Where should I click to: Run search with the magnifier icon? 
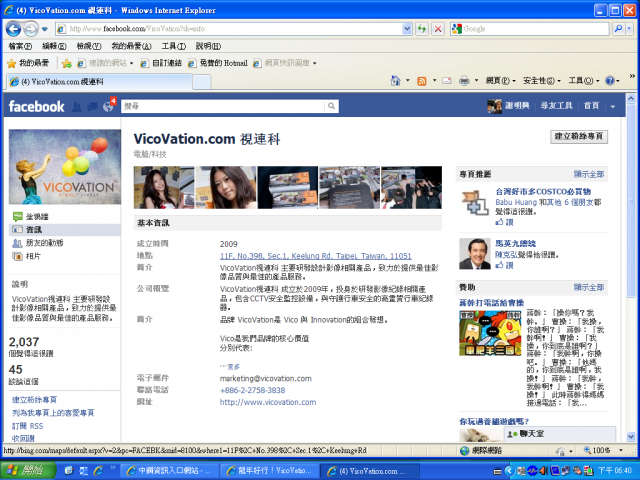(618, 29)
